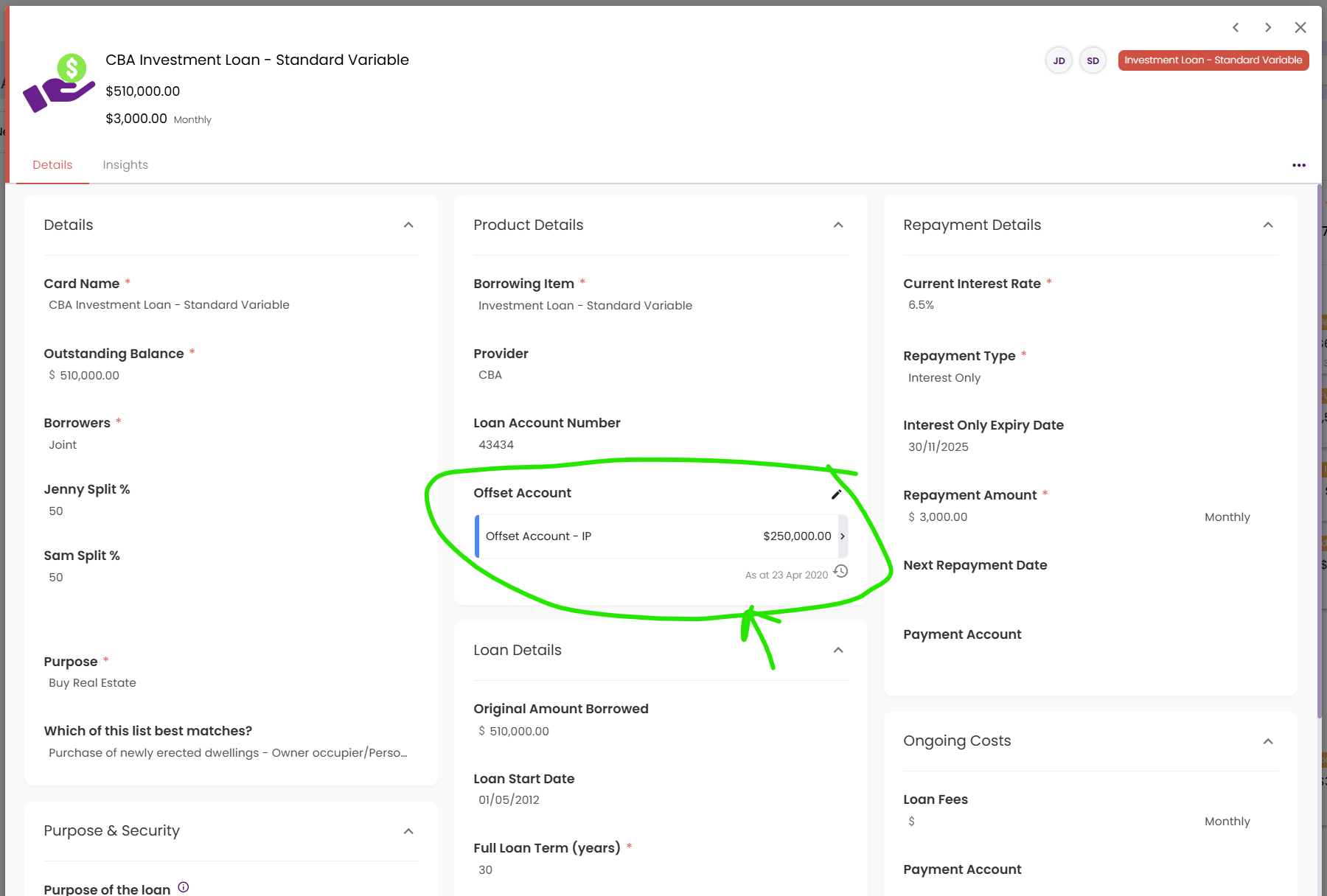Edit Full Loan Term value 30
This screenshot has width=1327, height=896.
point(485,870)
